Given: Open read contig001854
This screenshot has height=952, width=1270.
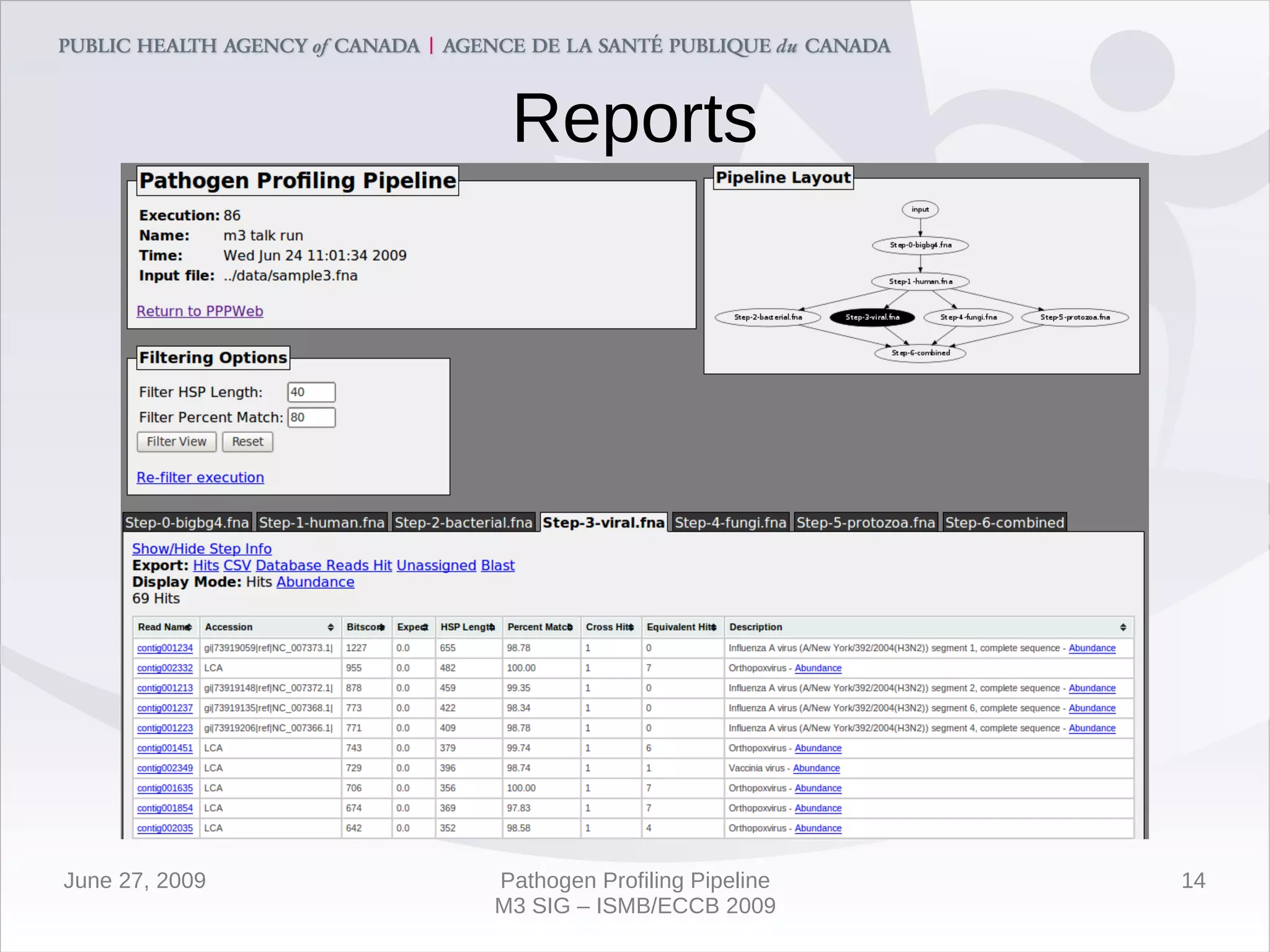Looking at the screenshot, I should 165,809.
